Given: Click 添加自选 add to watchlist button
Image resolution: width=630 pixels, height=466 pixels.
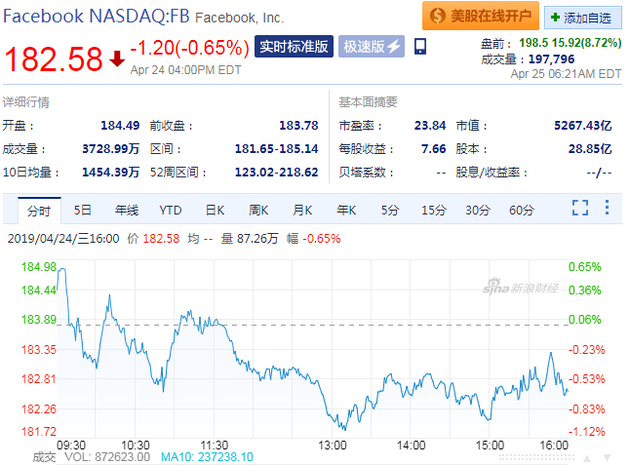Looking at the screenshot, I should [582, 18].
